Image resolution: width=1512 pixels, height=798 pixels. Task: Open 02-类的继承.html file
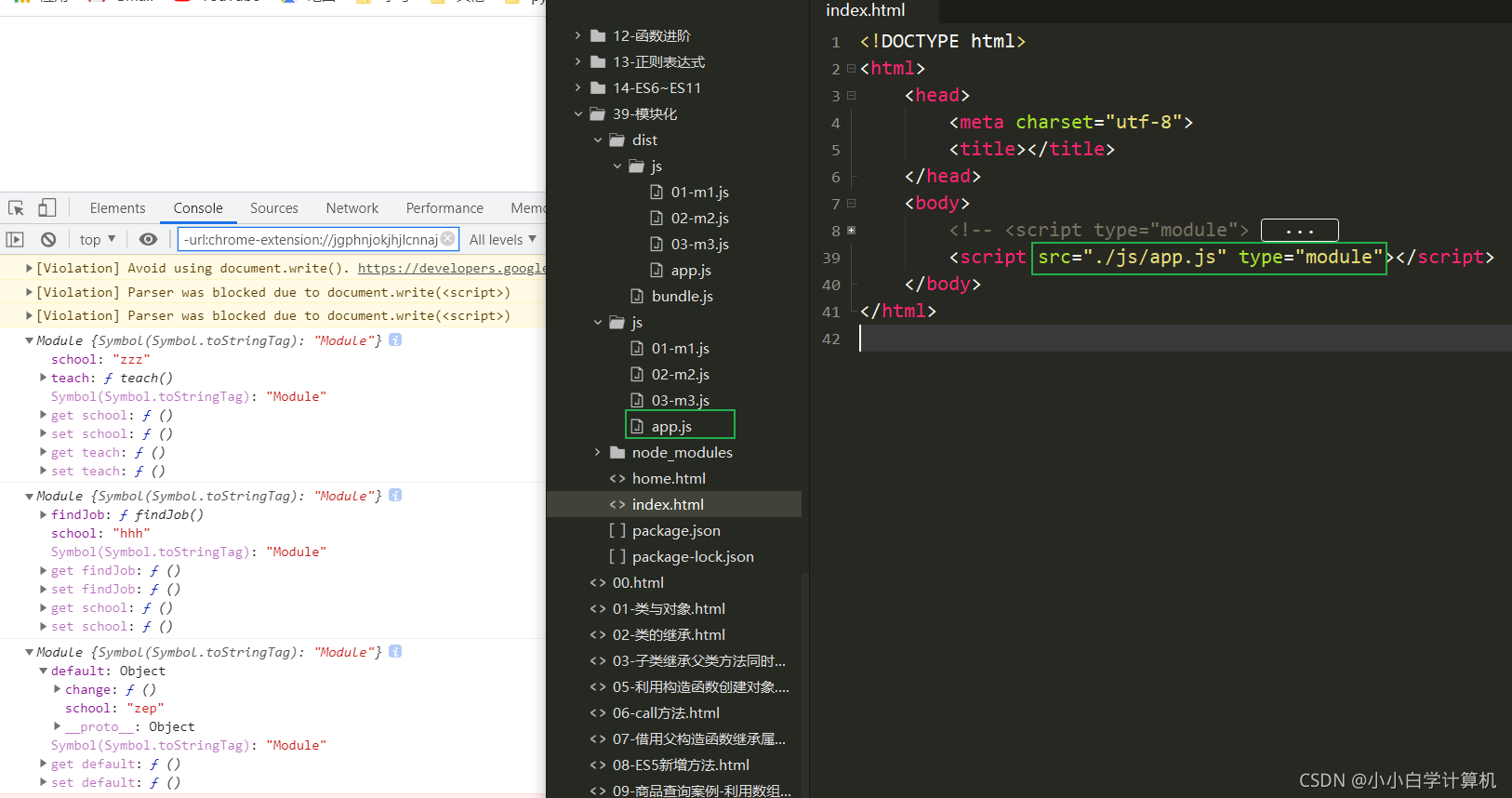pyautogui.click(x=669, y=634)
